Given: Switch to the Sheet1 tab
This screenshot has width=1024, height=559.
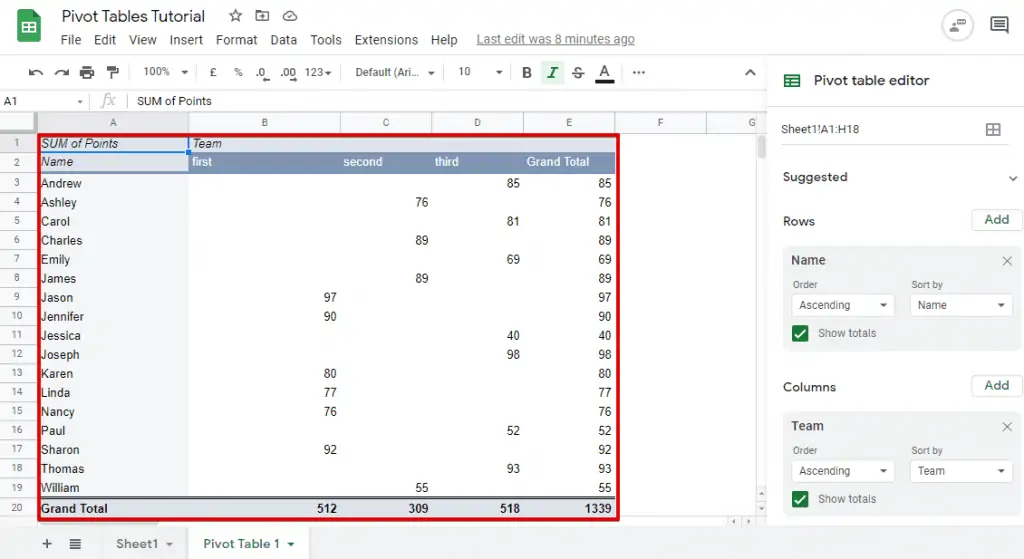Looking at the screenshot, I should click(x=137, y=543).
